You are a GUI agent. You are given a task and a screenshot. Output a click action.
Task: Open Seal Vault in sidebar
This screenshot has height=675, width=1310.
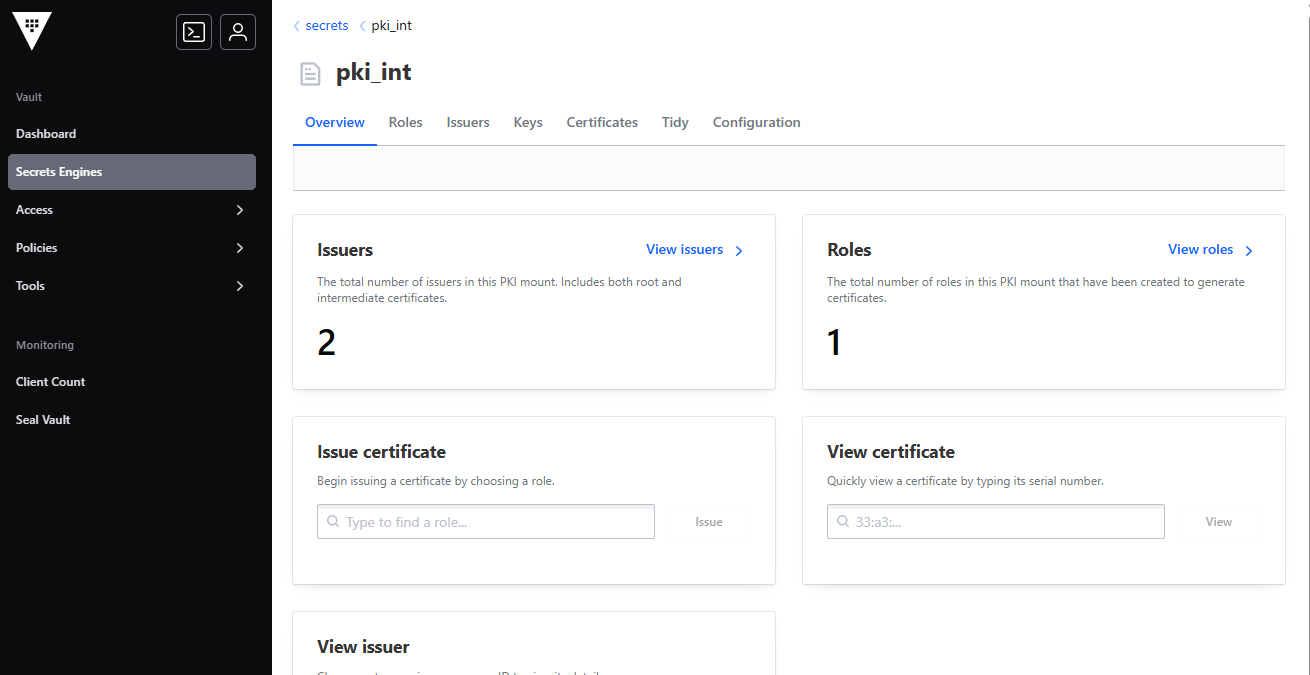tap(132, 420)
